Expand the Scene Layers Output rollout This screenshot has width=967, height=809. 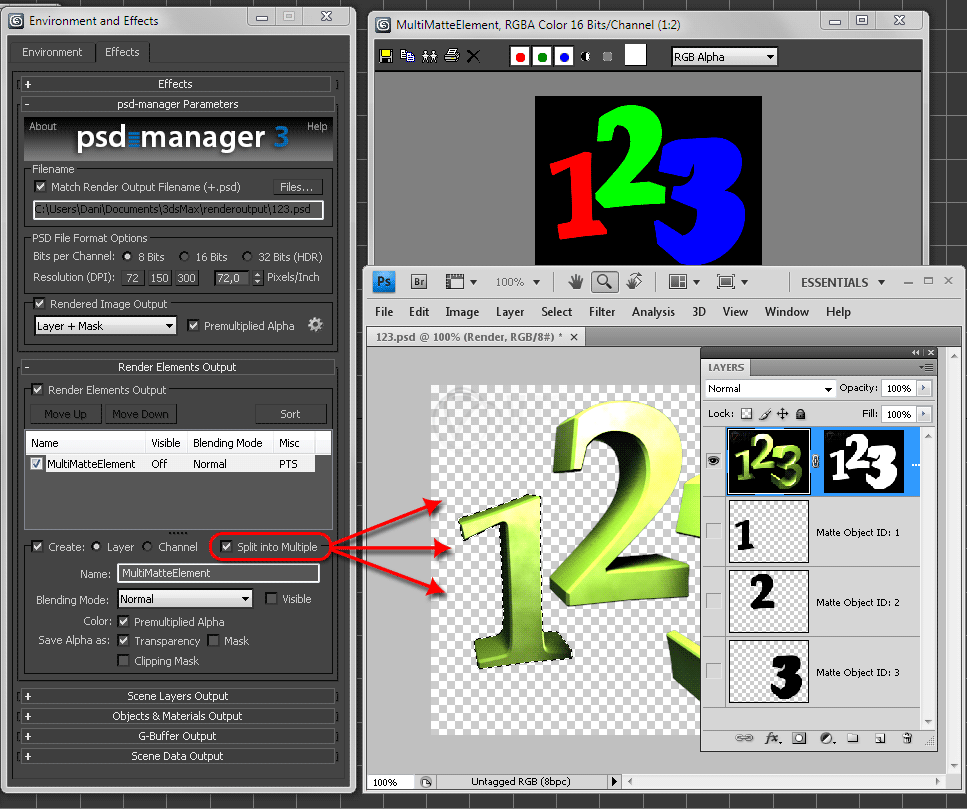click(x=178, y=696)
